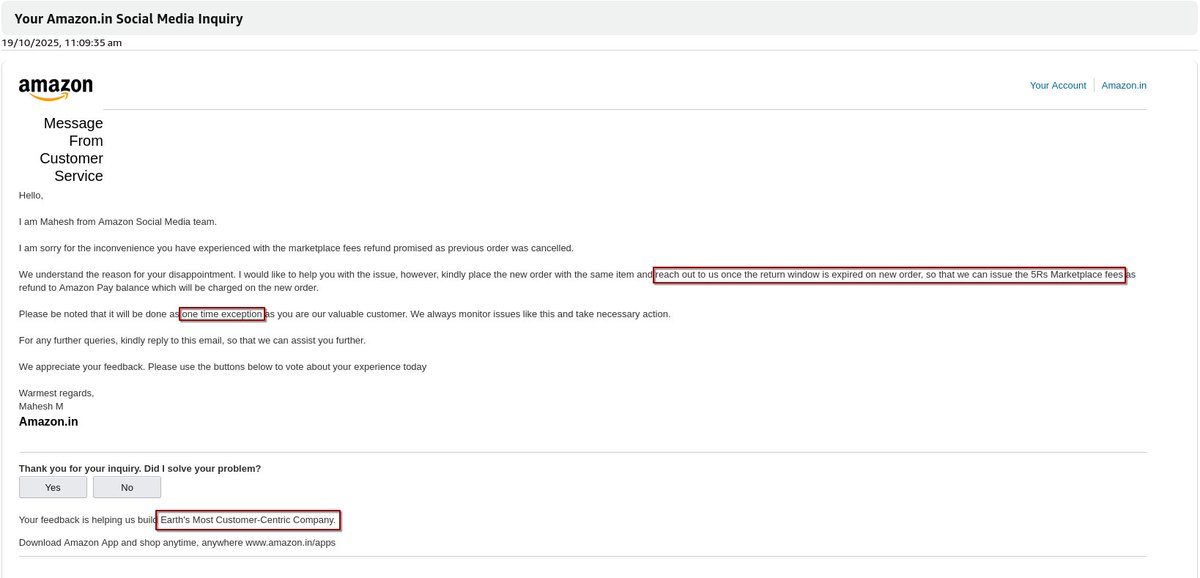Click the 'Hello,' greeting text
The height and width of the screenshot is (578, 1200).
pyautogui.click(x=31, y=195)
